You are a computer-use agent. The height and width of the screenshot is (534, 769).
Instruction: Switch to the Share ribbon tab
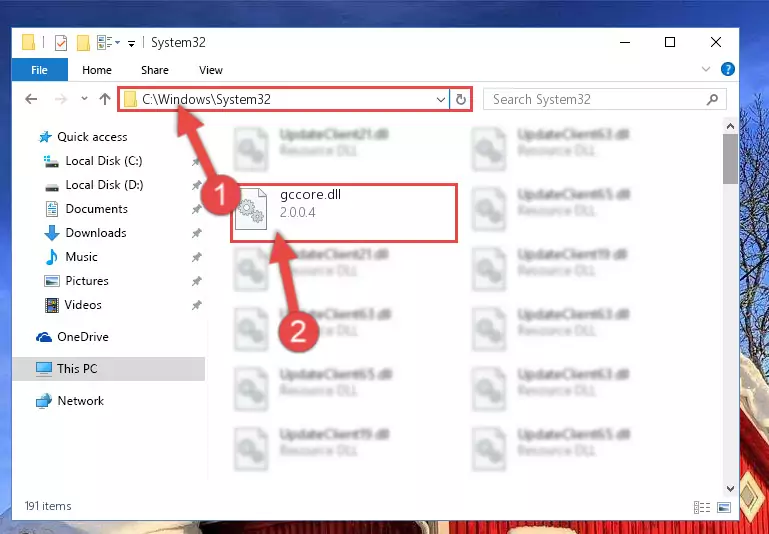click(154, 70)
